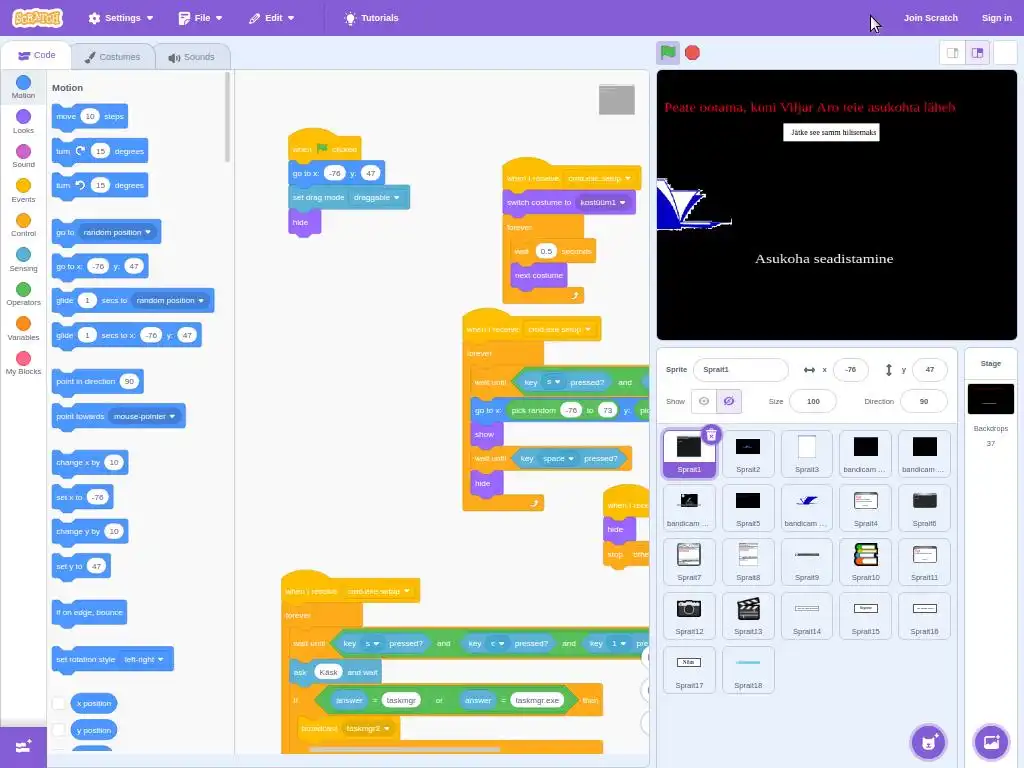Click 'Jätke see samm hilisemaks' stage button

point(831,133)
